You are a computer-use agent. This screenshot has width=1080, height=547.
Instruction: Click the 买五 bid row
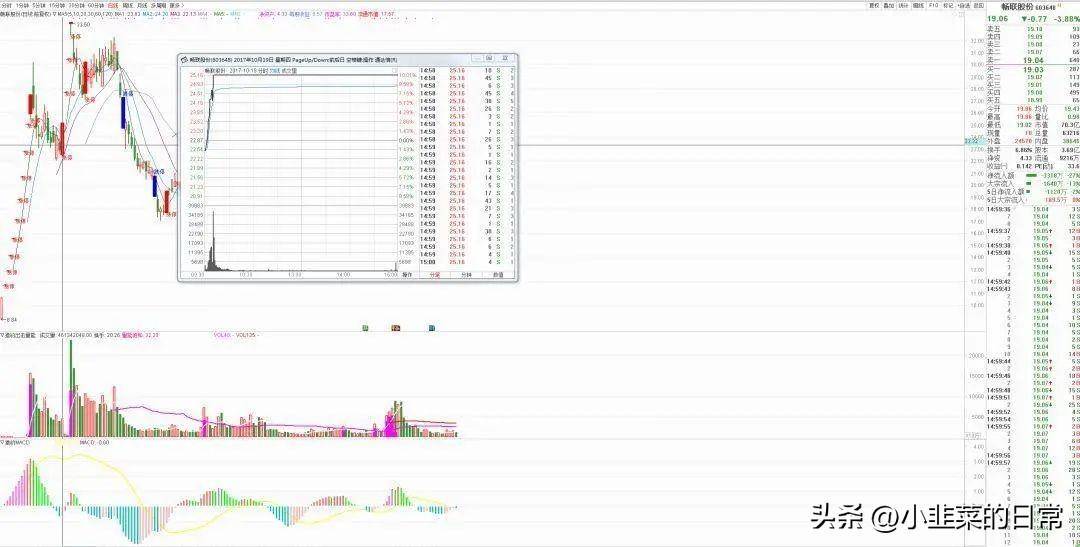tap(1032, 100)
